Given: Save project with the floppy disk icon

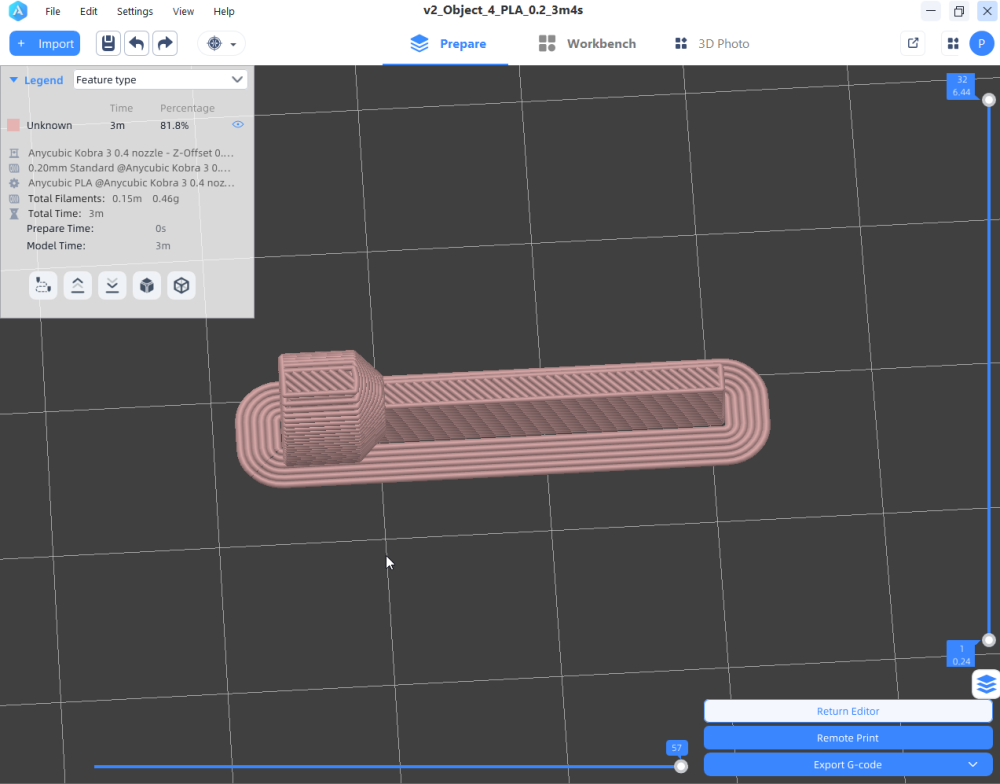Looking at the screenshot, I should tap(108, 43).
